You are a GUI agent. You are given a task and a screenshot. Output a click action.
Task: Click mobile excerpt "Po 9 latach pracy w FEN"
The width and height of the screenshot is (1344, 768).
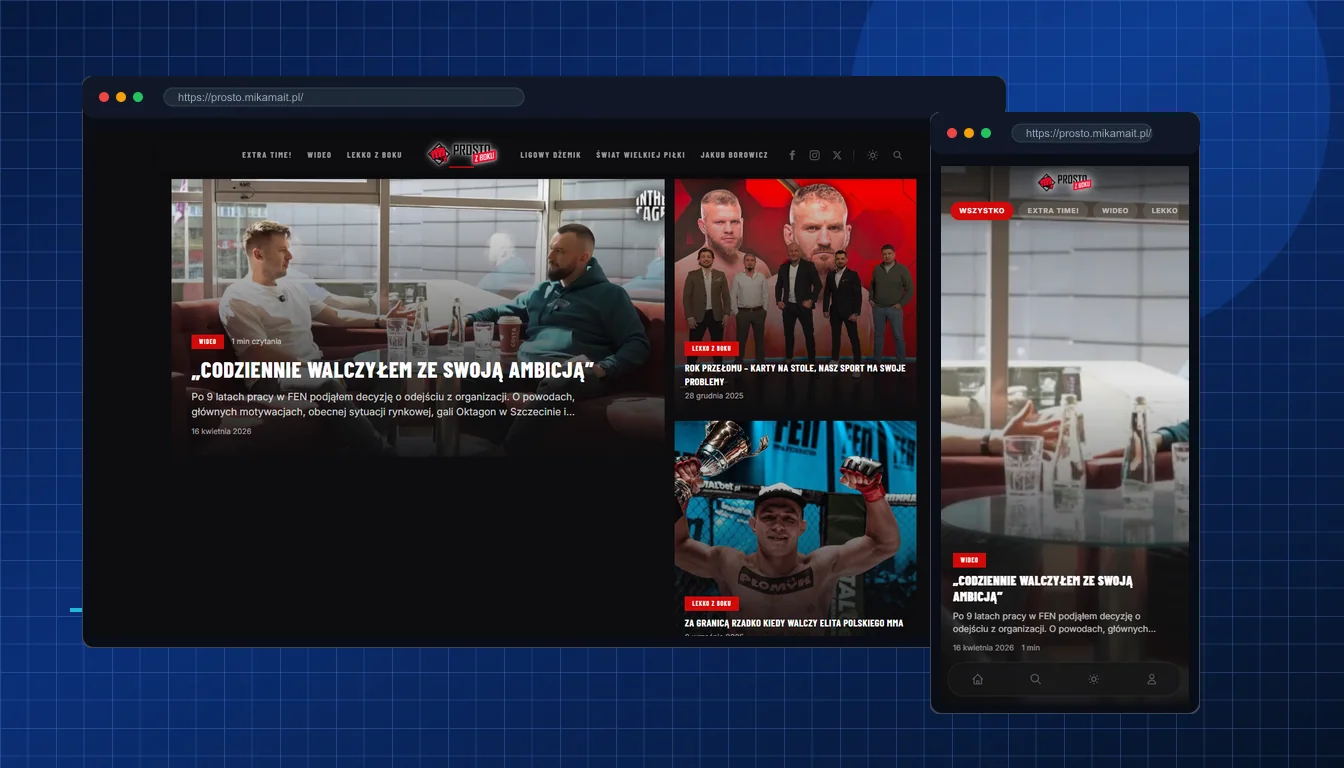click(x=1055, y=623)
